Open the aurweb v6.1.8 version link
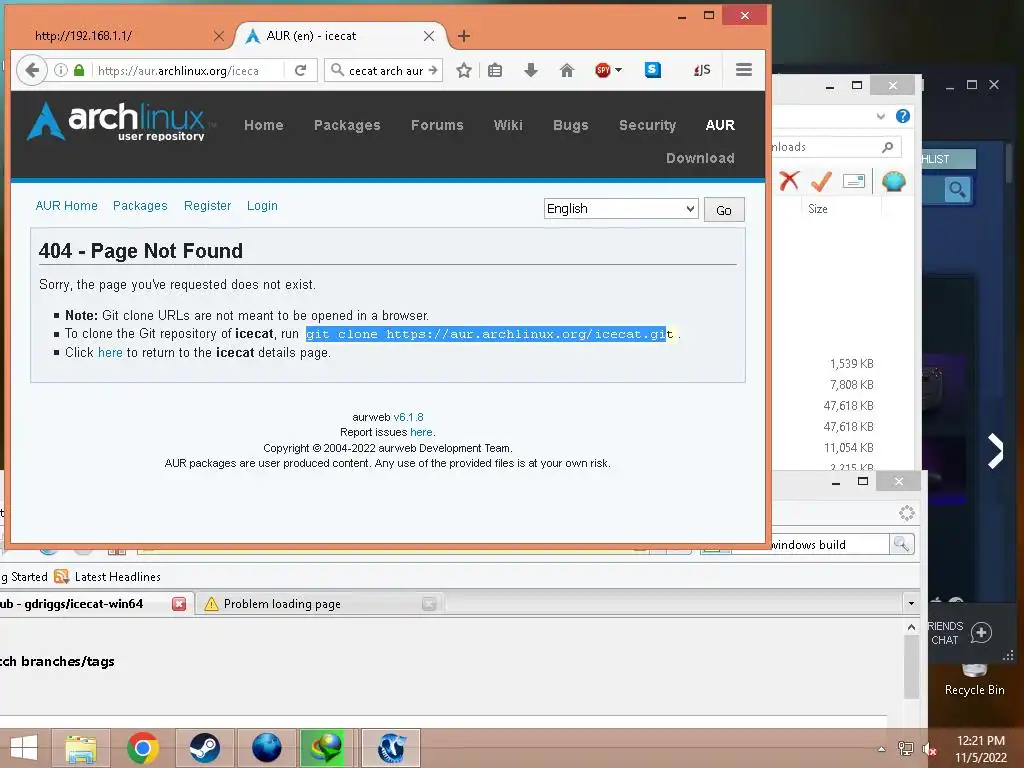 (408, 417)
